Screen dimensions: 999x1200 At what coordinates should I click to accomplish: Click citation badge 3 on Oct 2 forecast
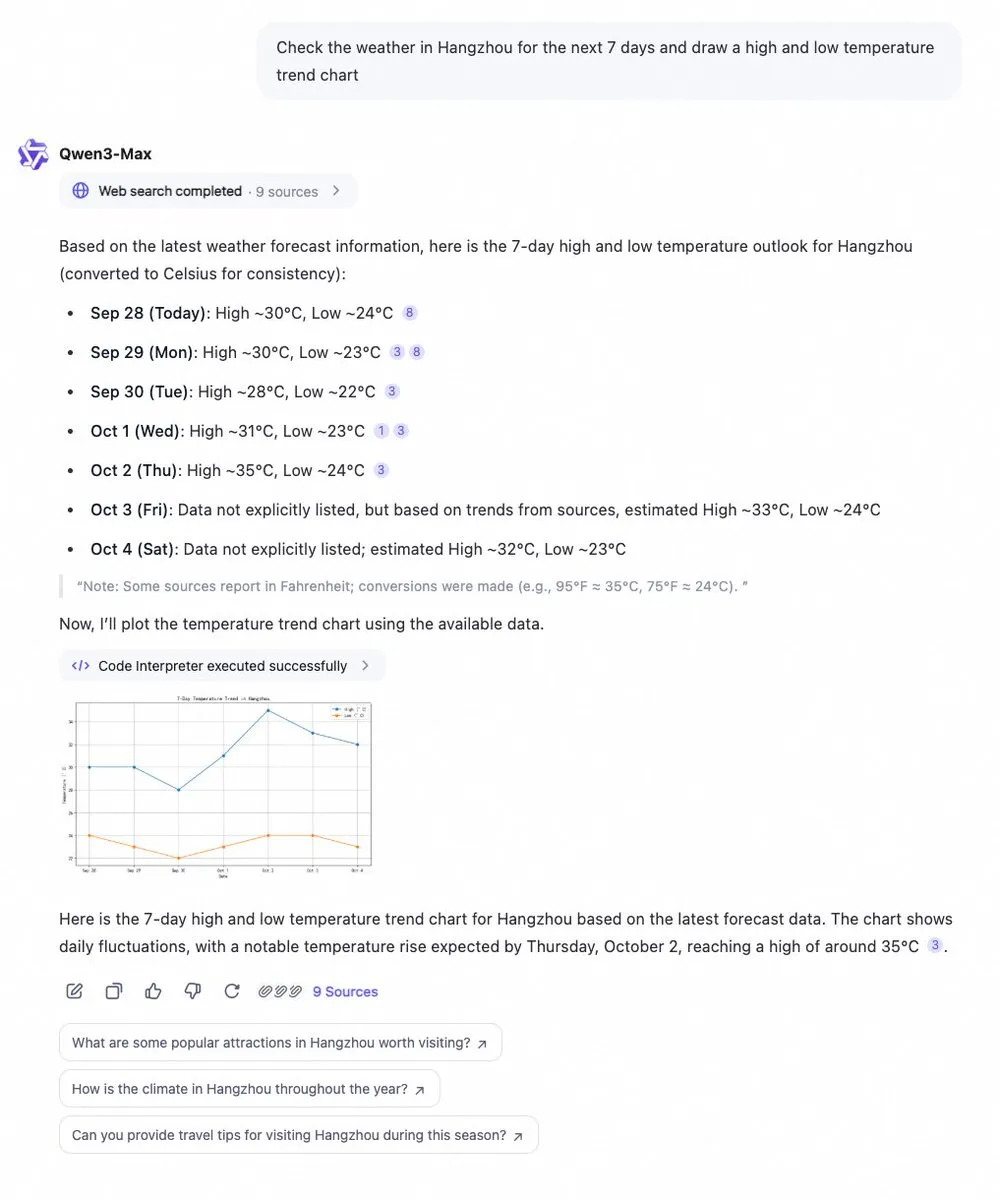(380, 469)
